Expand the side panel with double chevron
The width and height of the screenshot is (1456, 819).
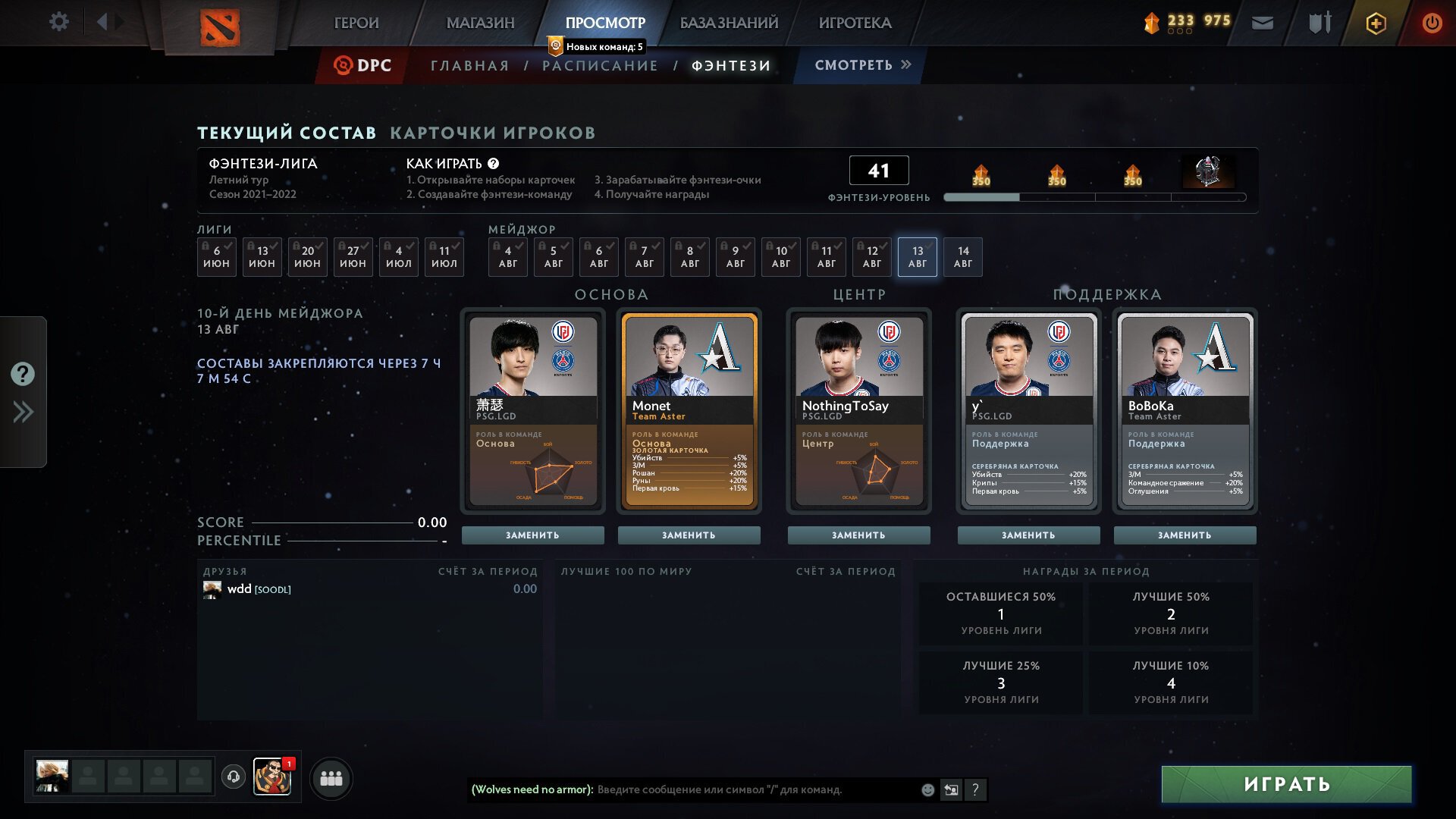tap(24, 412)
